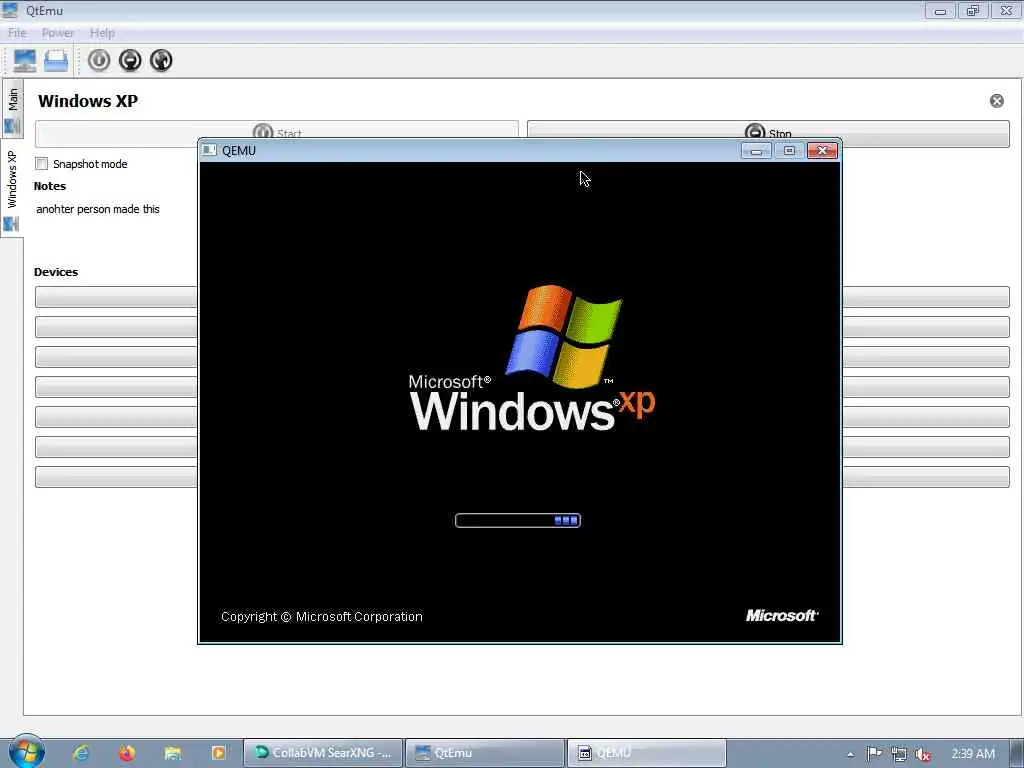Close the Windows XP tab with the X icon
This screenshot has width=1024, height=768.
pyautogui.click(x=997, y=101)
